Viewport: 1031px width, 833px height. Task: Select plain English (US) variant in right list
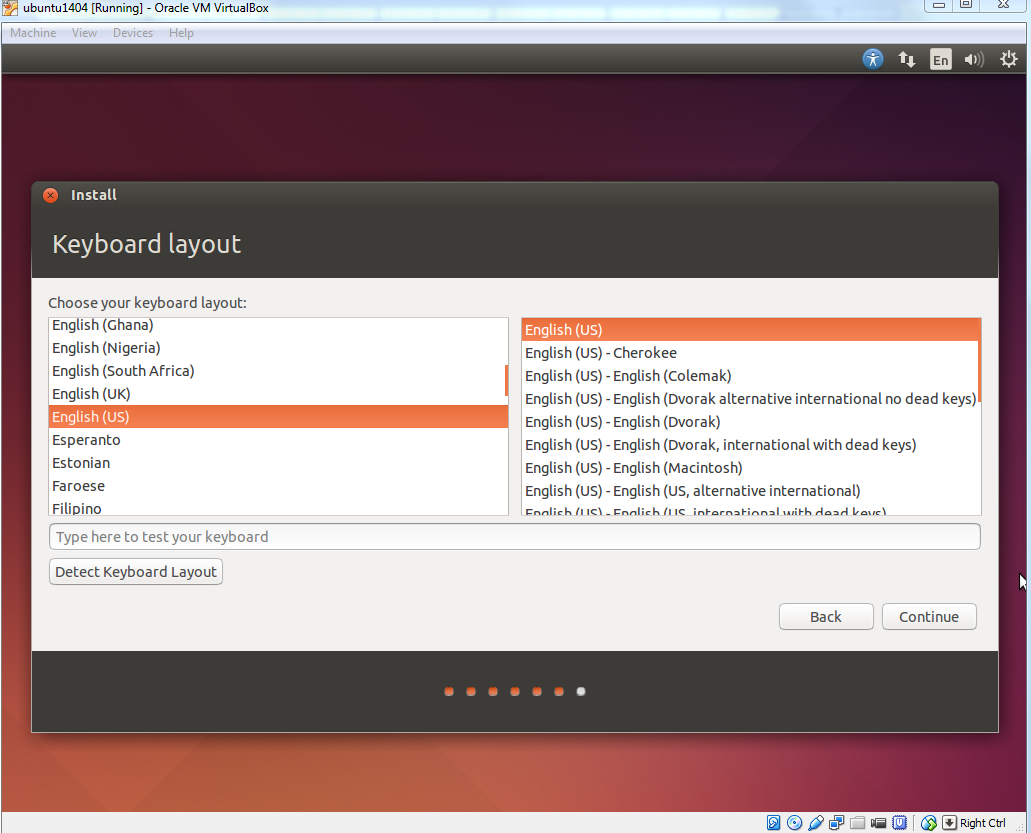coord(751,330)
